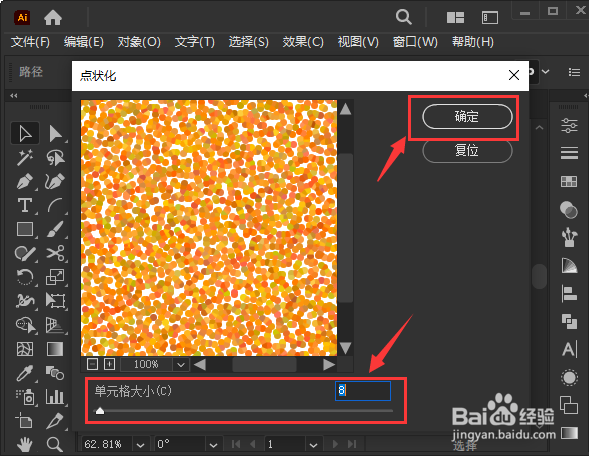This screenshot has height=456, width=589.
Task: Select the Symbol Sprayer tool
Action: (x=25, y=397)
